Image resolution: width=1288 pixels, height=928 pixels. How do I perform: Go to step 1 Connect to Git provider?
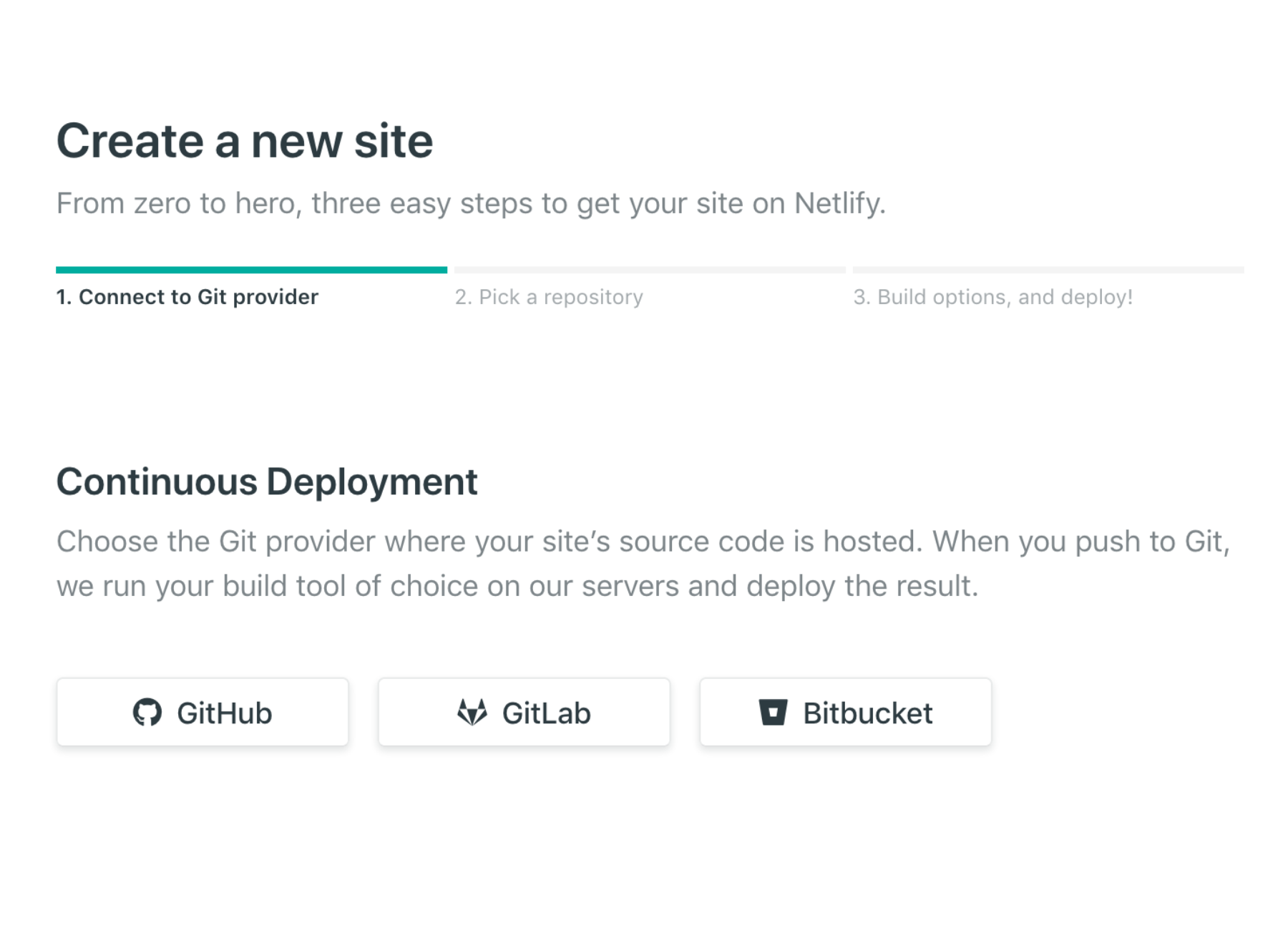[x=187, y=297]
